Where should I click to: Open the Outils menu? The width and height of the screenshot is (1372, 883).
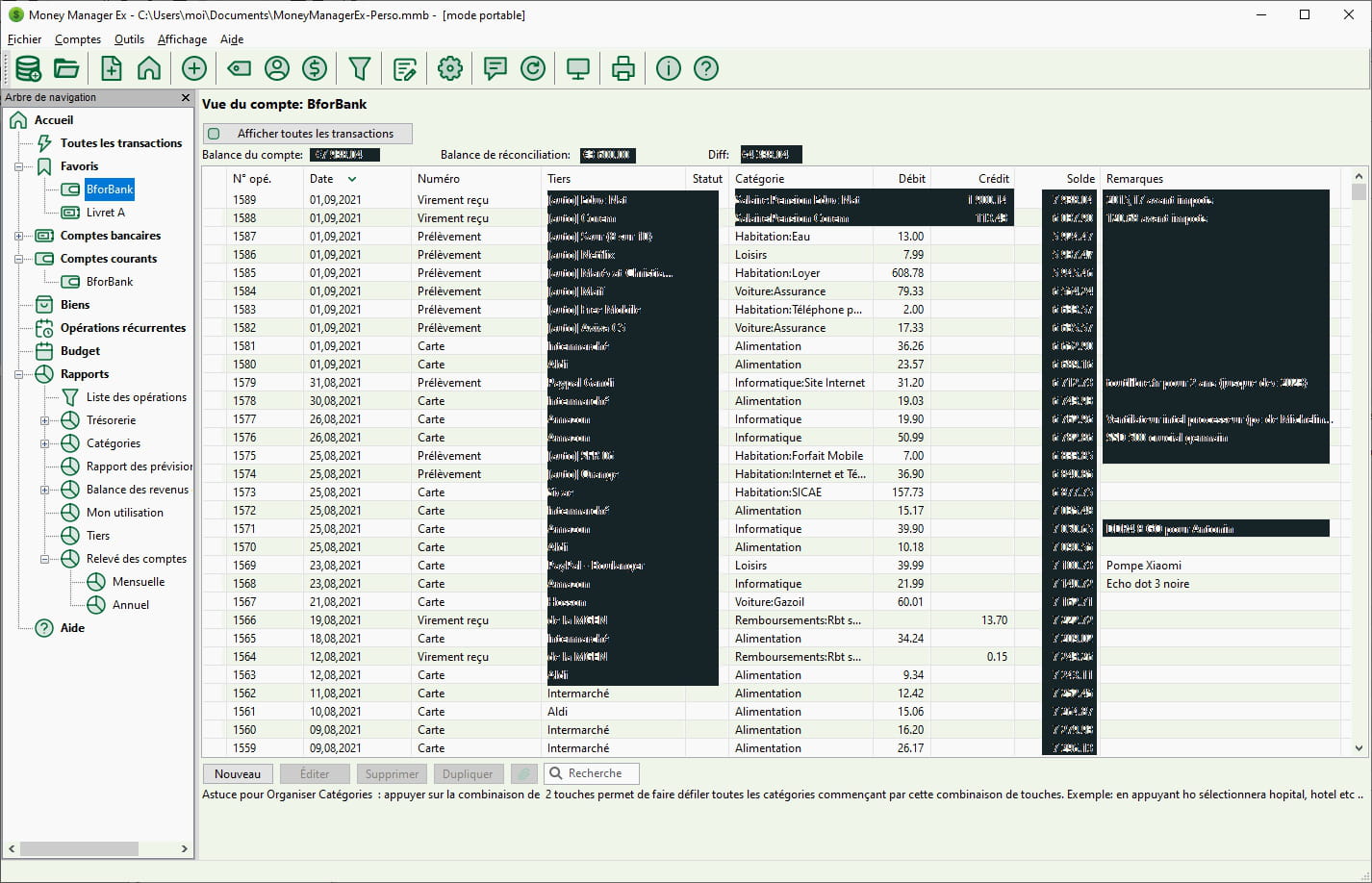(129, 39)
